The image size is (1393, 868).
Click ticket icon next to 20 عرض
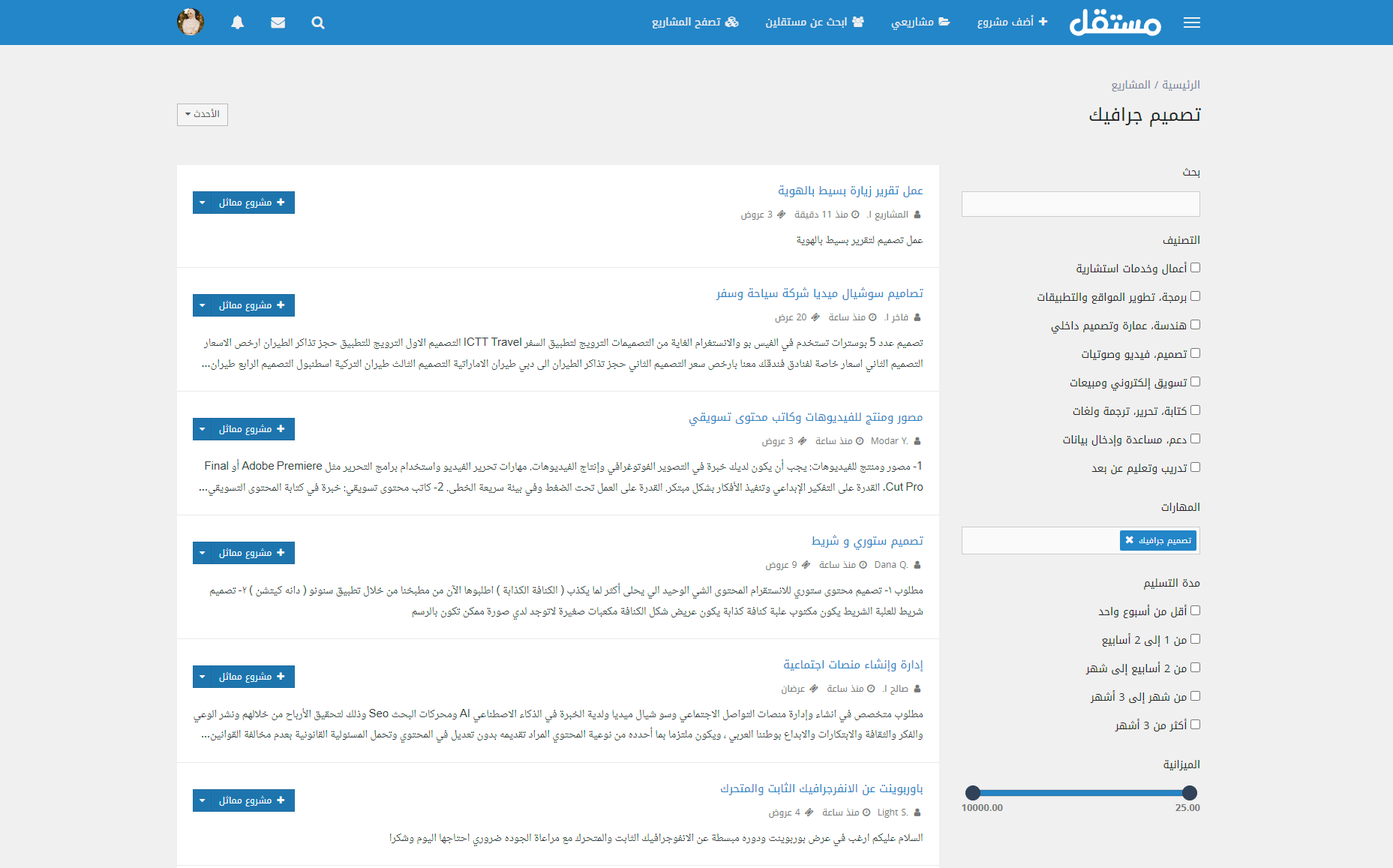click(815, 317)
